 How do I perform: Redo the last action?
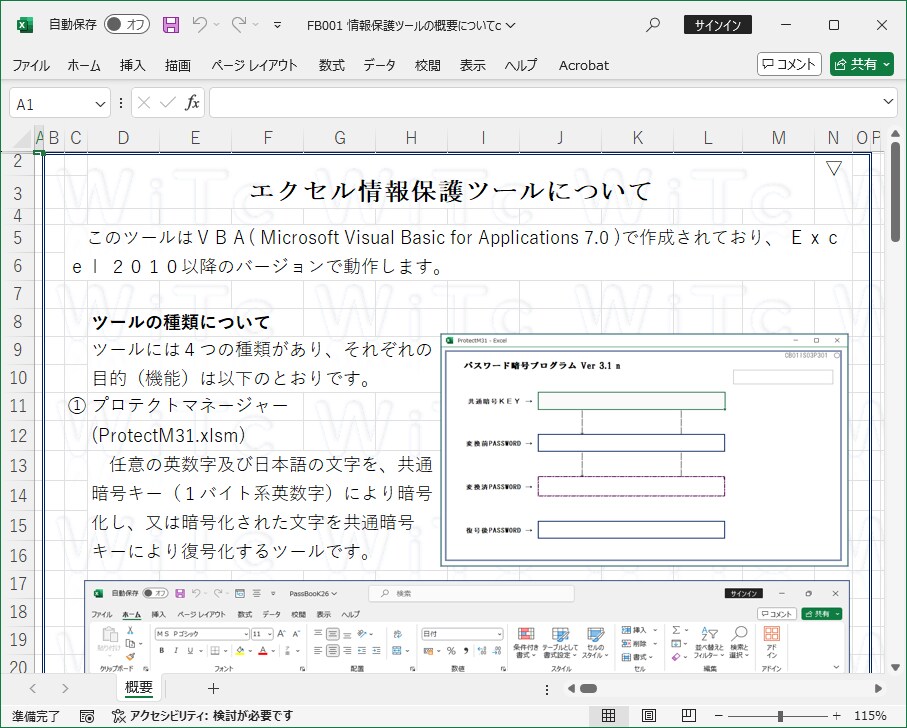coord(238,24)
